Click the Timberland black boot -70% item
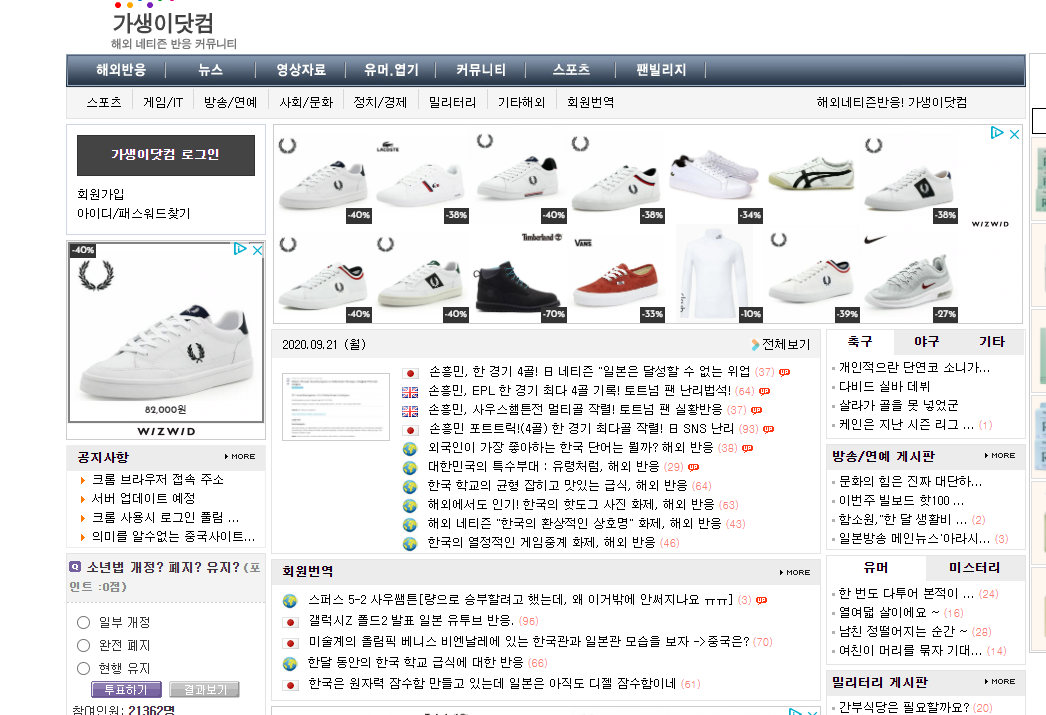The image size is (1046, 715). [520, 277]
